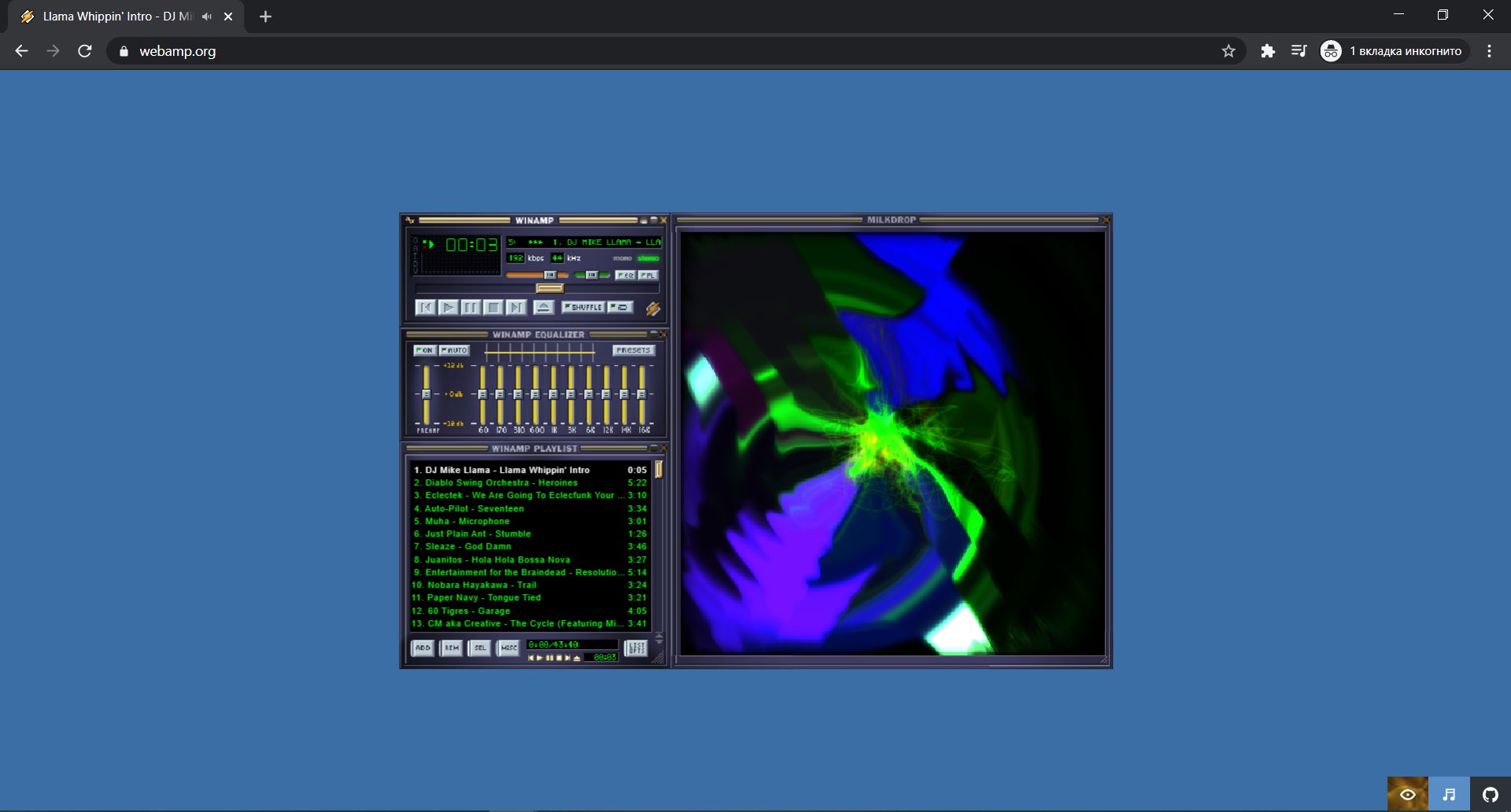Click the +12 db equalizer label

453,366
